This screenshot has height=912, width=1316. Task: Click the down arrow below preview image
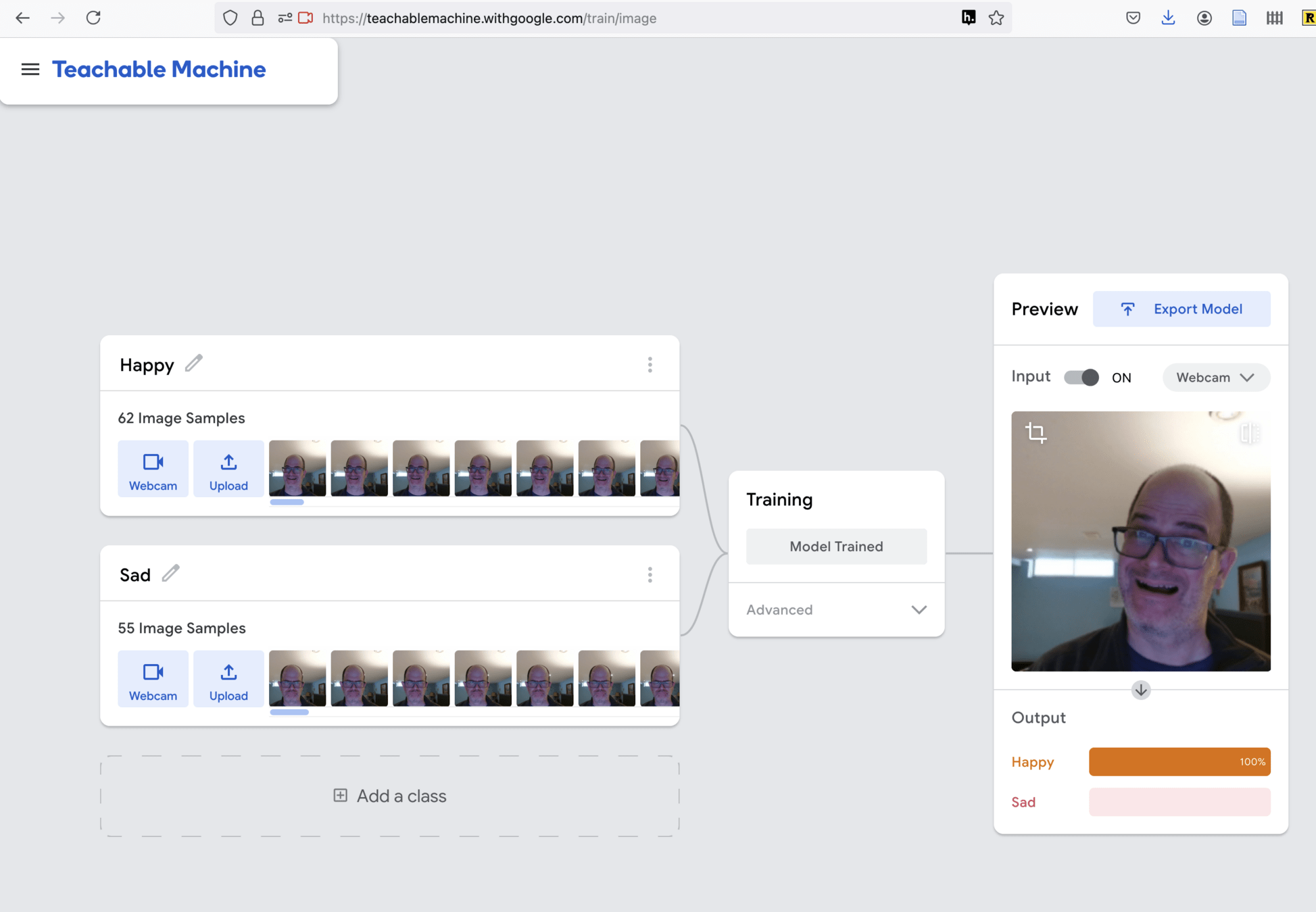click(1141, 690)
